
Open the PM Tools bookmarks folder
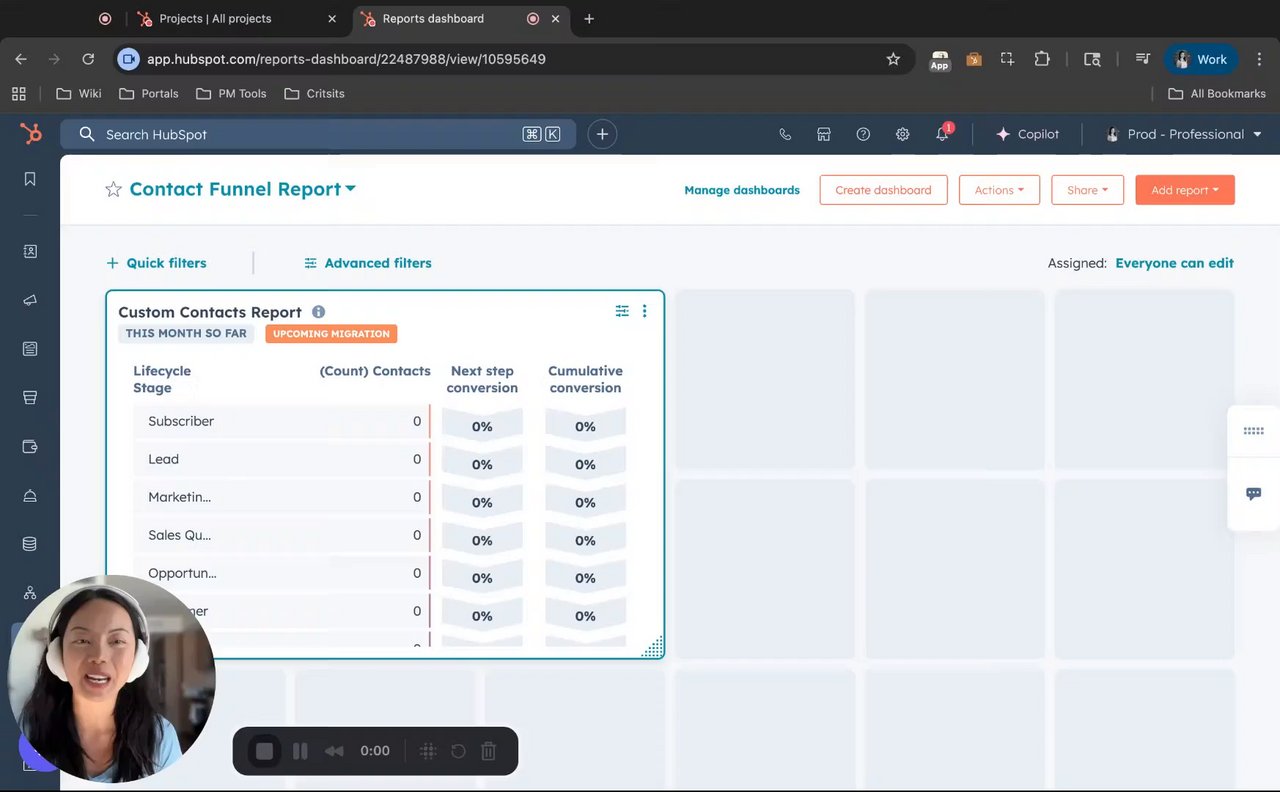pos(231,93)
